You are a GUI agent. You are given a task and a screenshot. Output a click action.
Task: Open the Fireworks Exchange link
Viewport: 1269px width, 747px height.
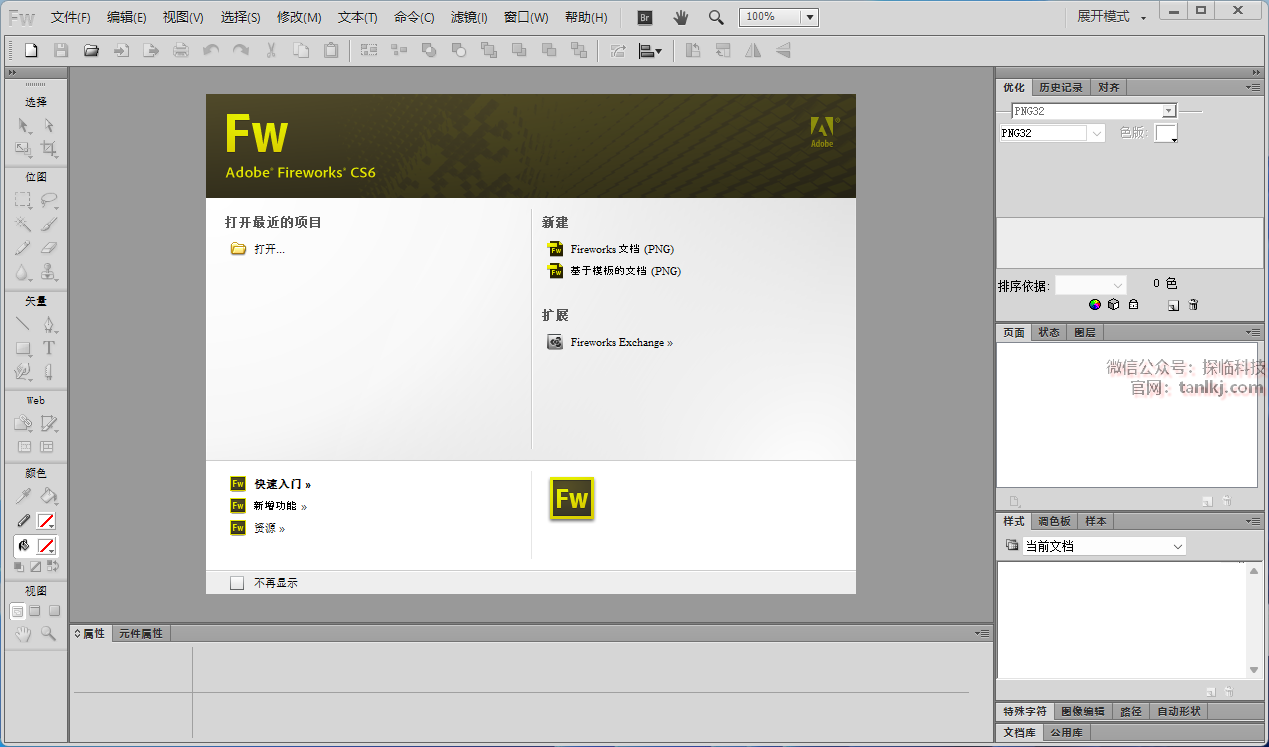coord(621,342)
